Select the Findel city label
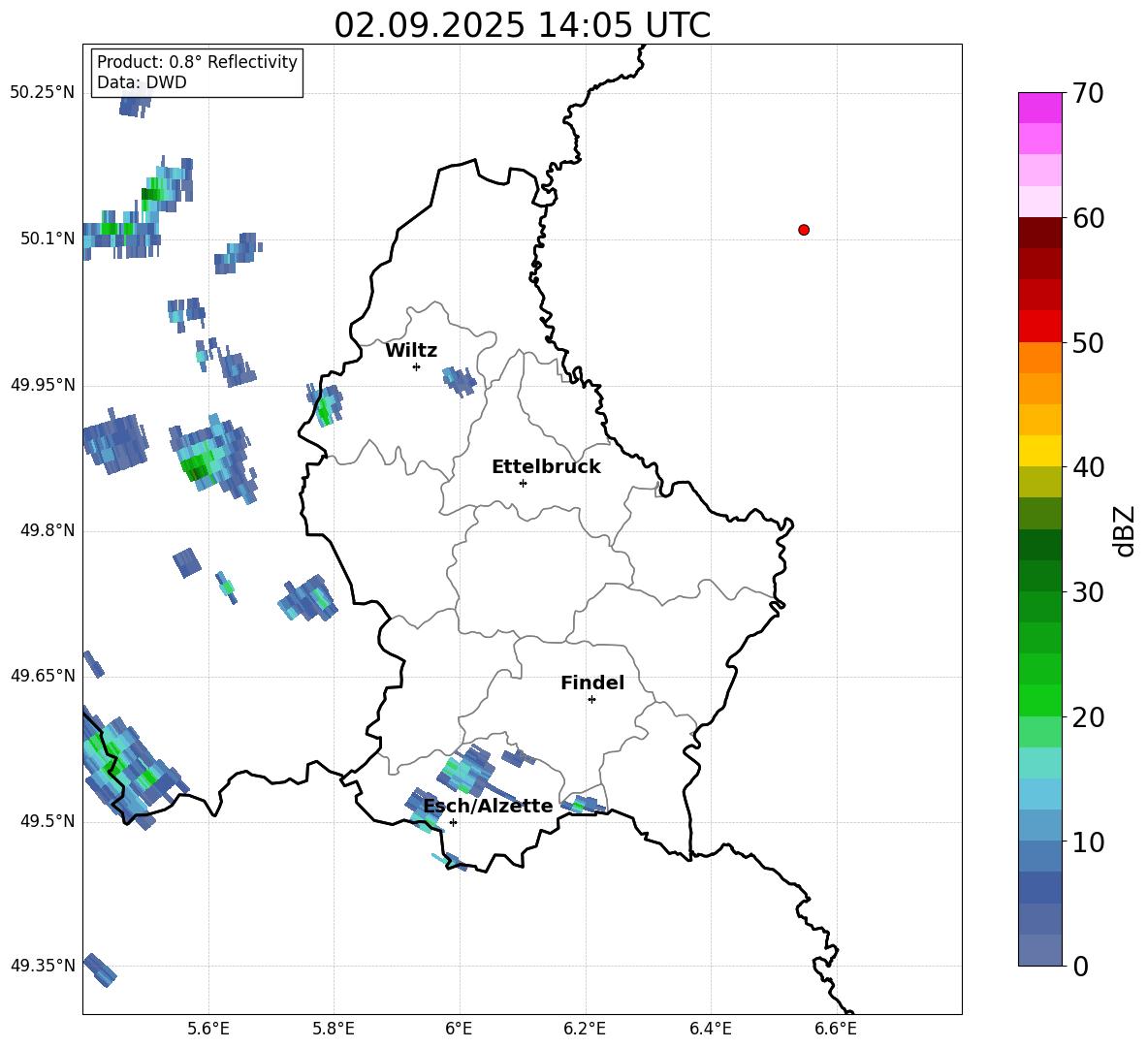This screenshot has height=1048, width=1148. click(x=592, y=683)
